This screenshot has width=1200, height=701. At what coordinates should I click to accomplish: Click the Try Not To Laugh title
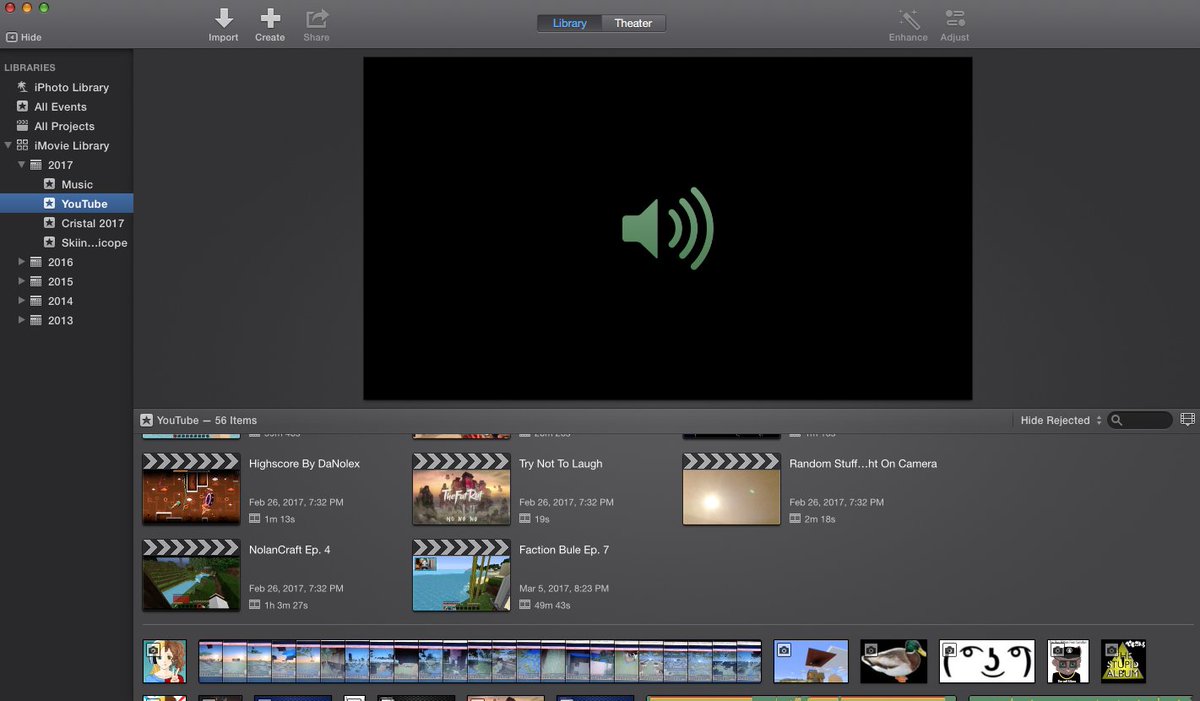tap(560, 464)
